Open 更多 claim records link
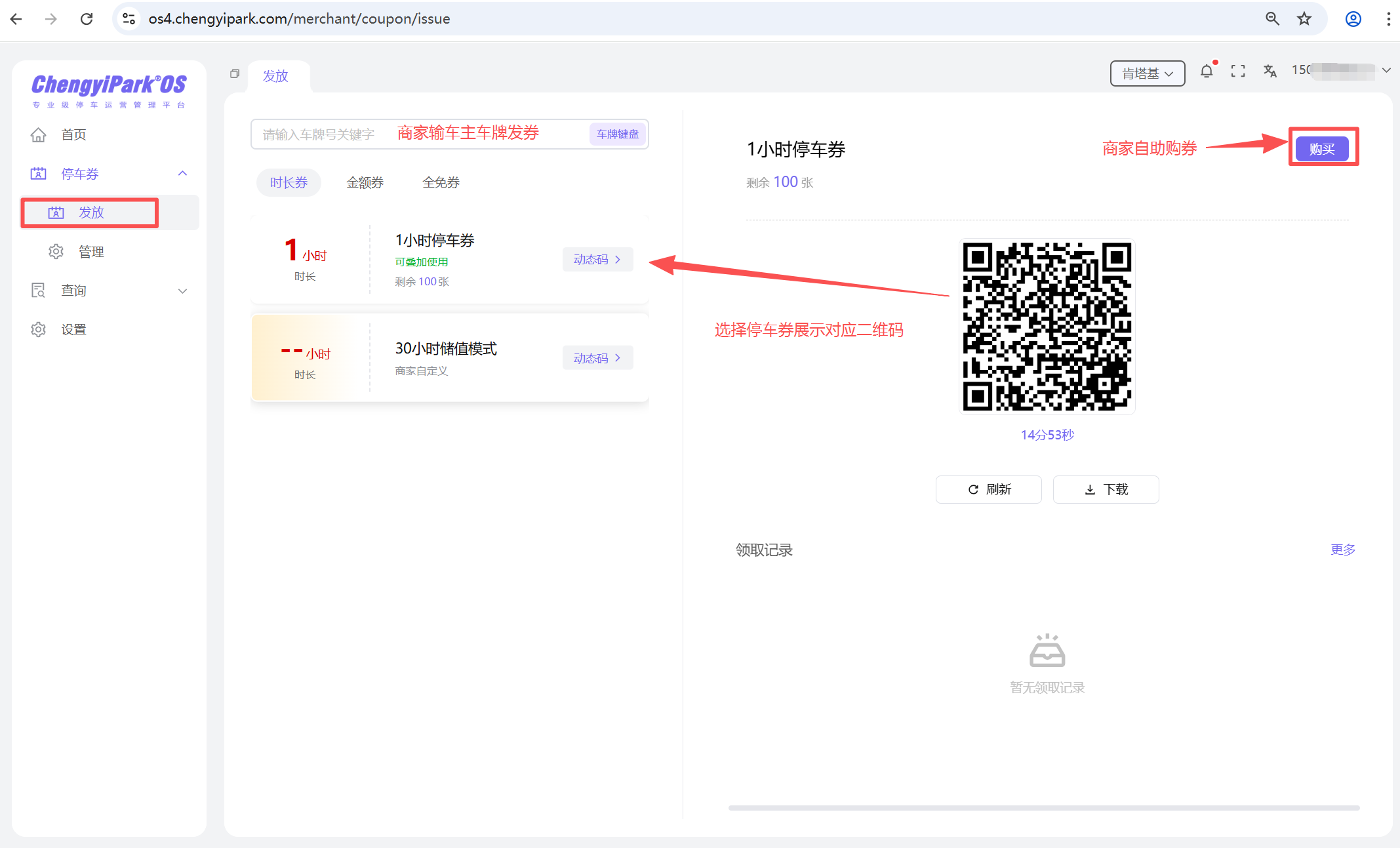Screen dimensions: 1400x848 pos(1342,550)
